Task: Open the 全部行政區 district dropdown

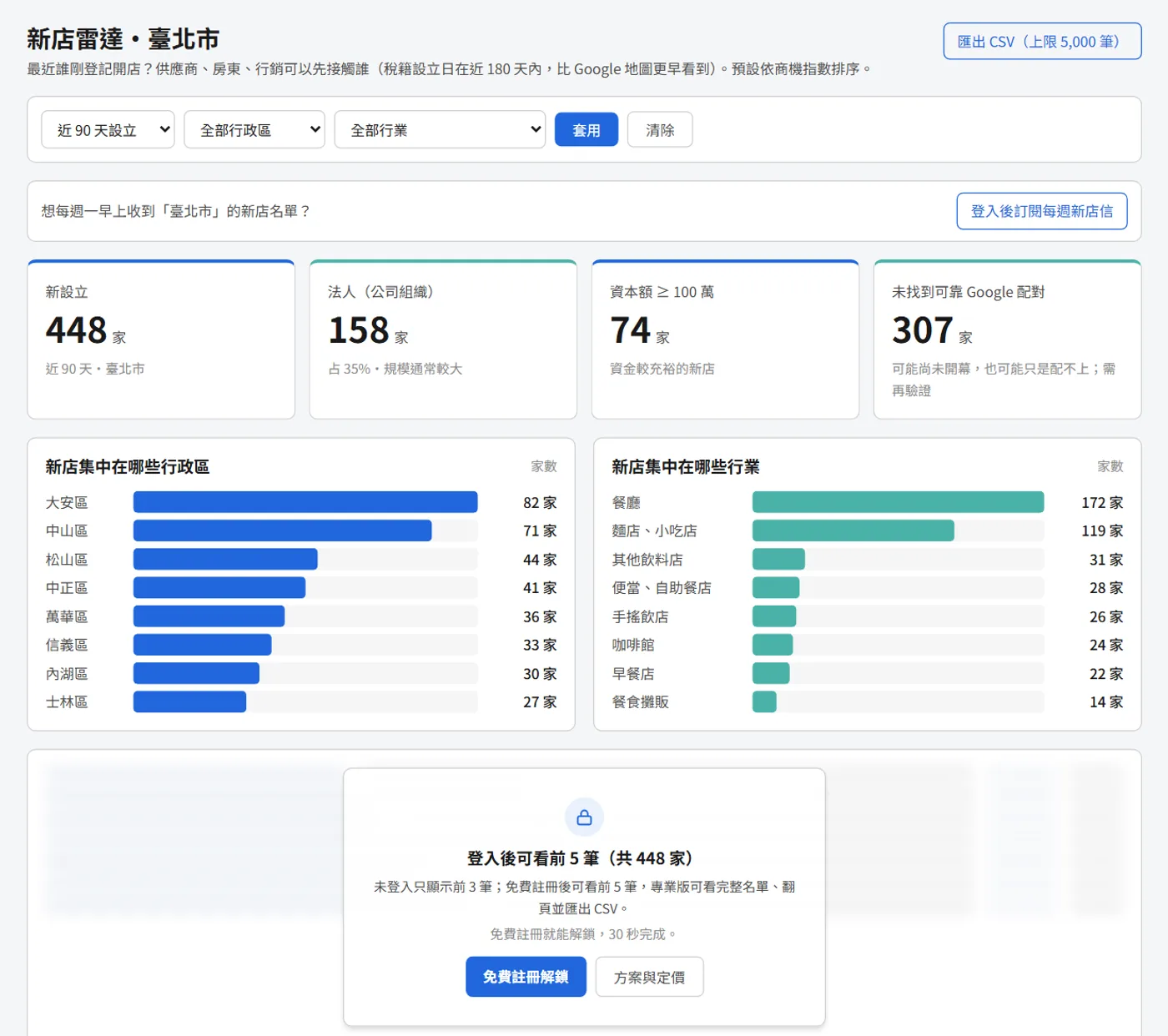Action: click(254, 130)
